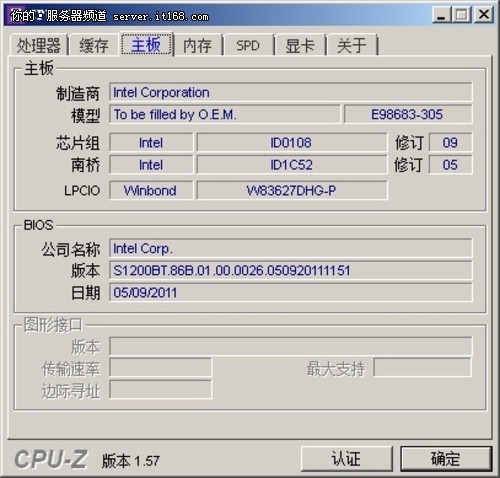The height and width of the screenshot is (478, 500).
Task: Close the CPU-Z window
Action: point(483,15)
